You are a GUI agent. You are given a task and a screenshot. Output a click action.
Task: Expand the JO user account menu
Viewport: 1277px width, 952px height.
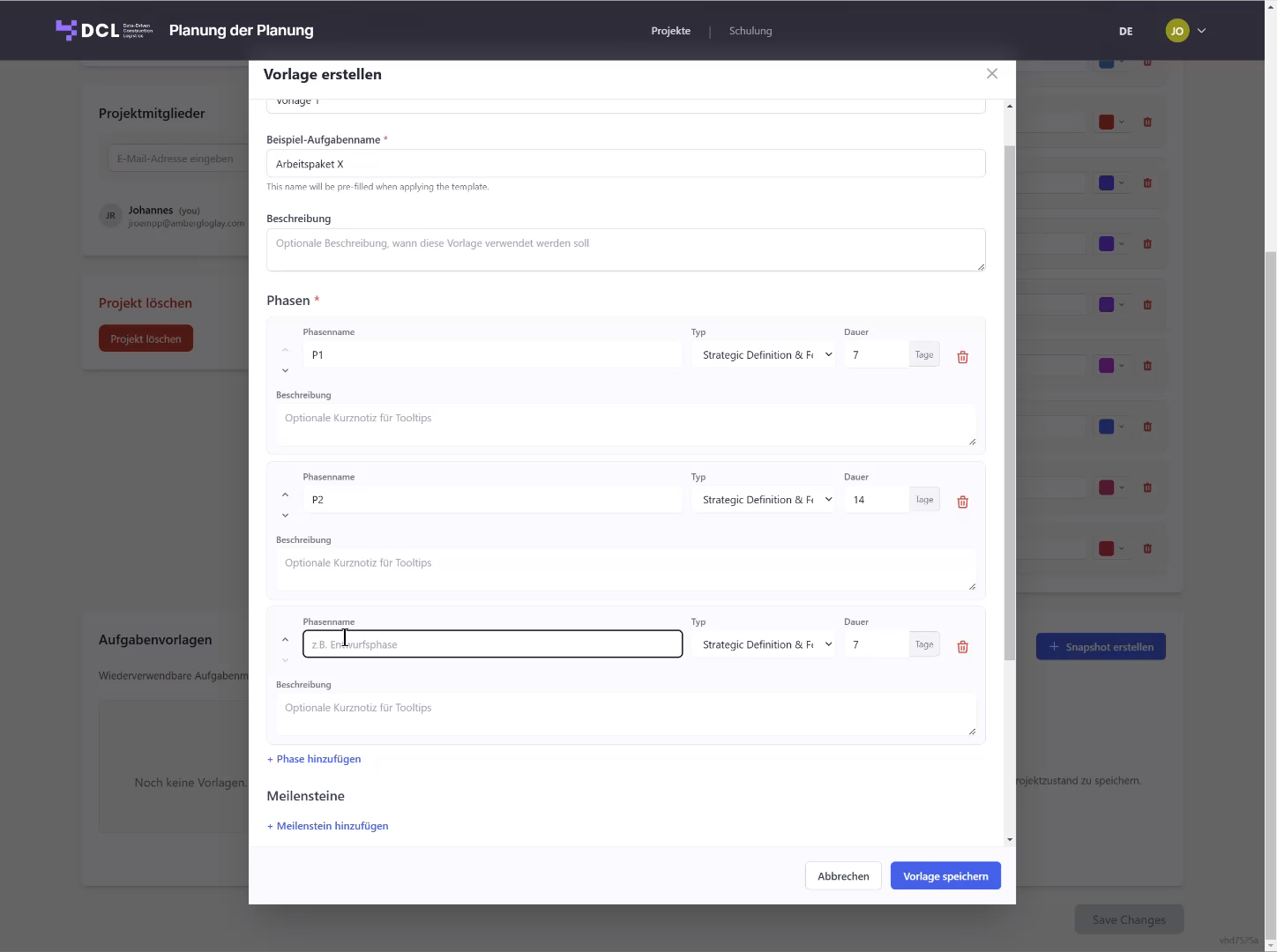(x=1185, y=31)
